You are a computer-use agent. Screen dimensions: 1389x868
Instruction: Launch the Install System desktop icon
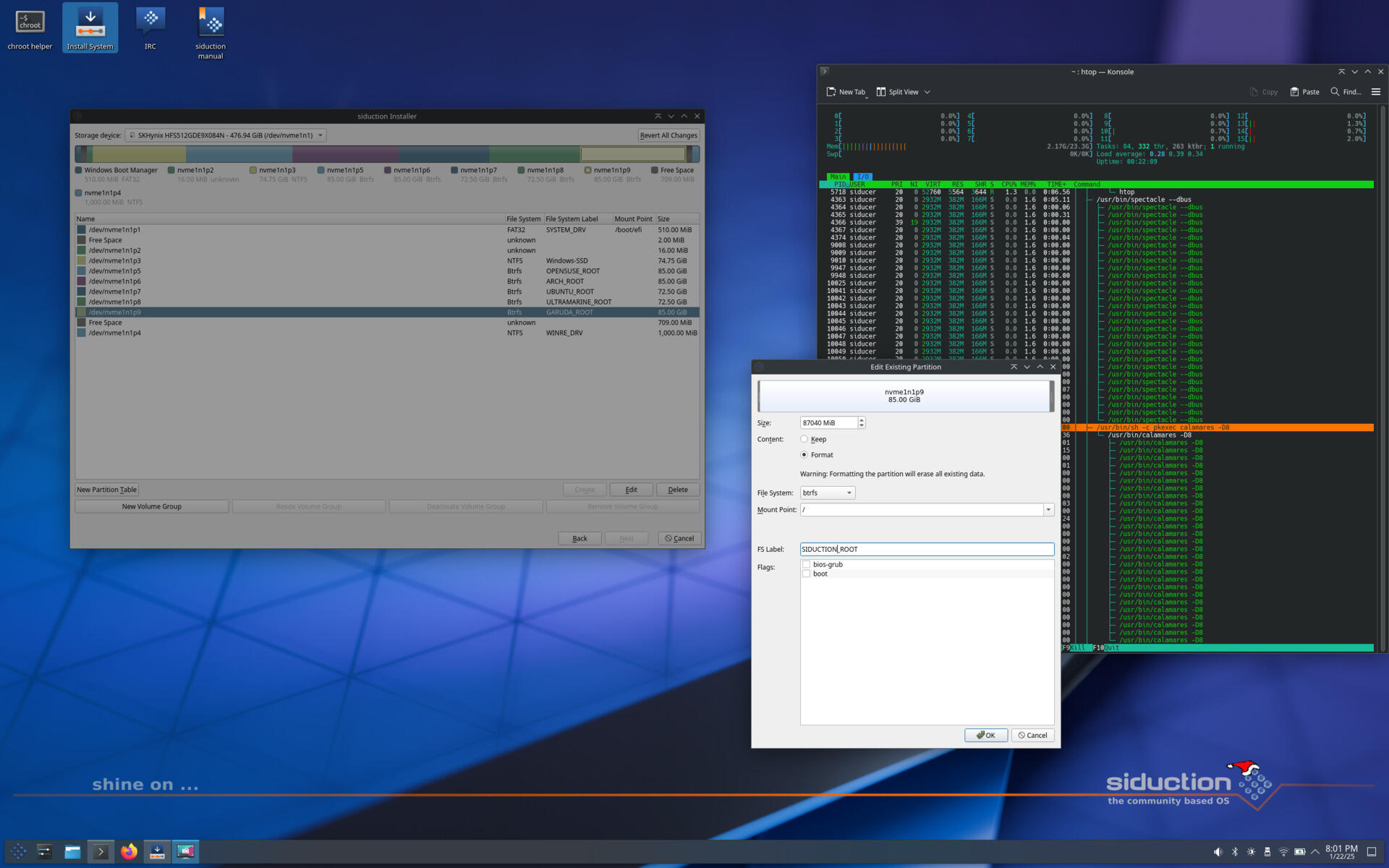90,29
